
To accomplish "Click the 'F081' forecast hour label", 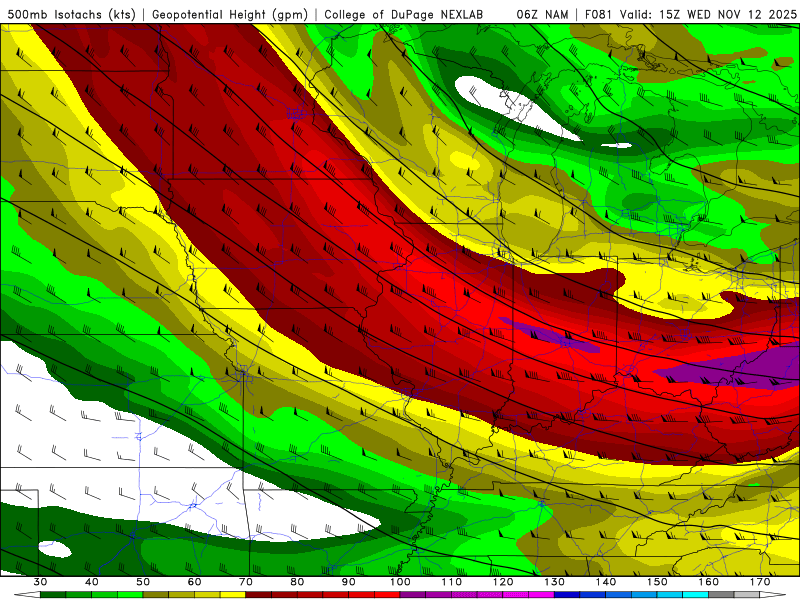I will click(x=599, y=15).
